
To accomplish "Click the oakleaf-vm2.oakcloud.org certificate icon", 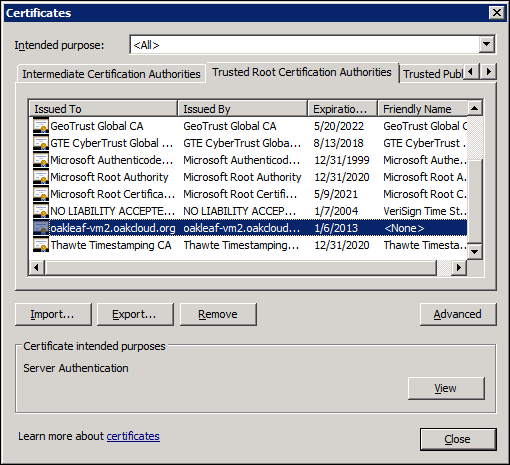I will 41,228.
